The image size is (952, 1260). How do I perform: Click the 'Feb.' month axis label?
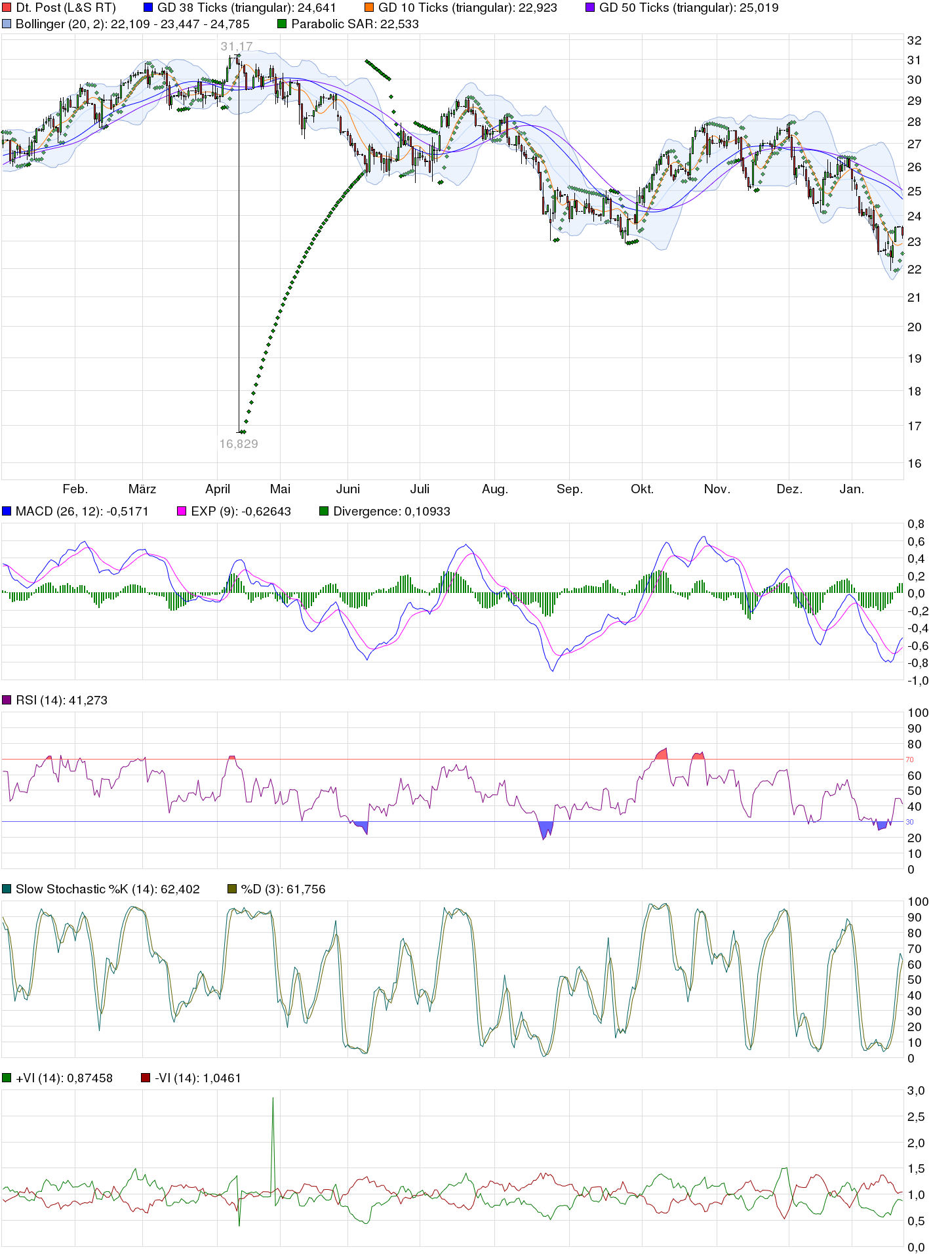[75, 489]
